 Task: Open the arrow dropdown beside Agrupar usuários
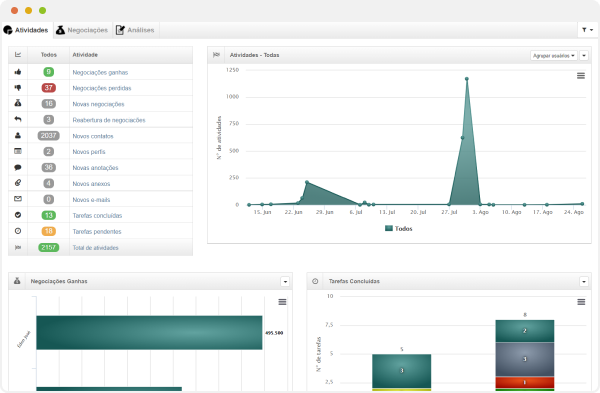pos(584,55)
